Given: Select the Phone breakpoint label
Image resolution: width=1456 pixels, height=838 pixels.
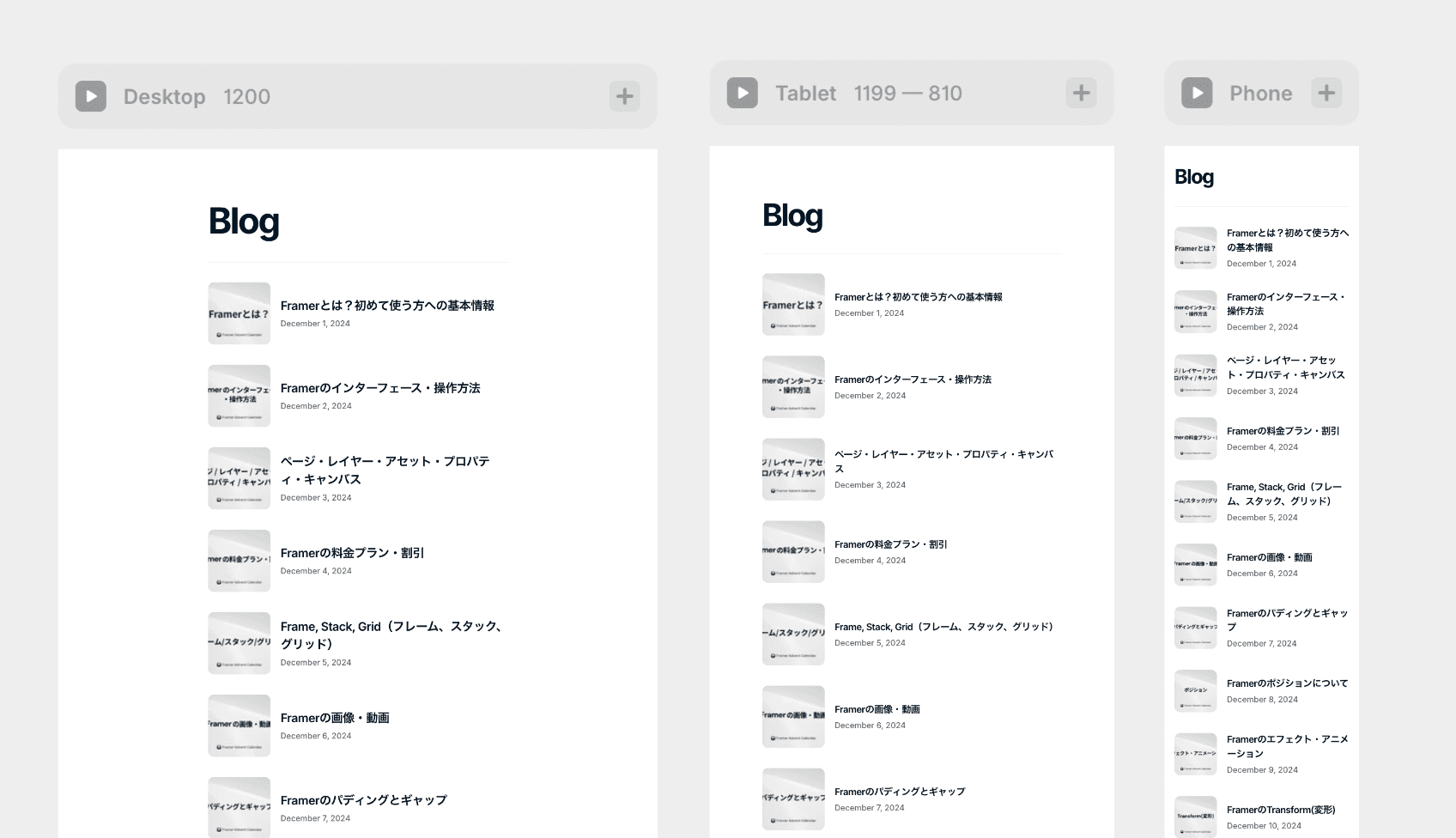Looking at the screenshot, I should [1261, 94].
